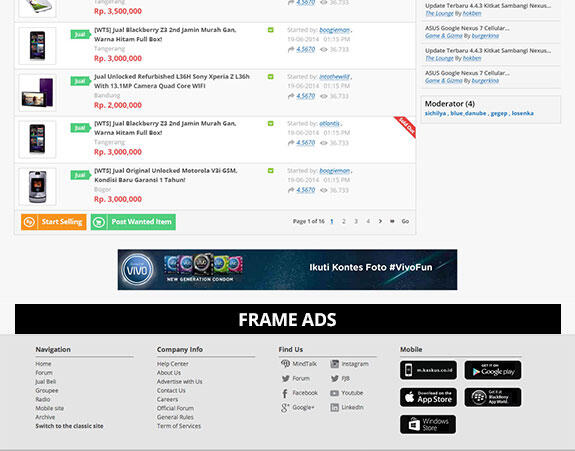Screen dimensions: 575x451
Task: Open moderator blue_danube profile
Action: (x=468, y=113)
